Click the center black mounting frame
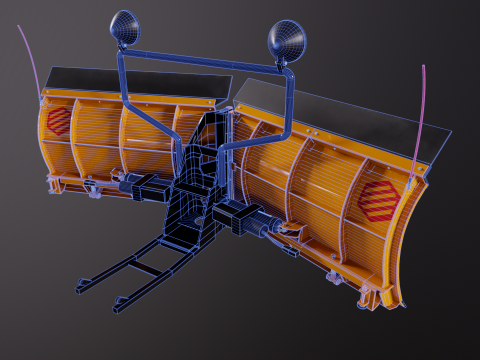This screenshot has height=360, width=480. coord(197,180)
